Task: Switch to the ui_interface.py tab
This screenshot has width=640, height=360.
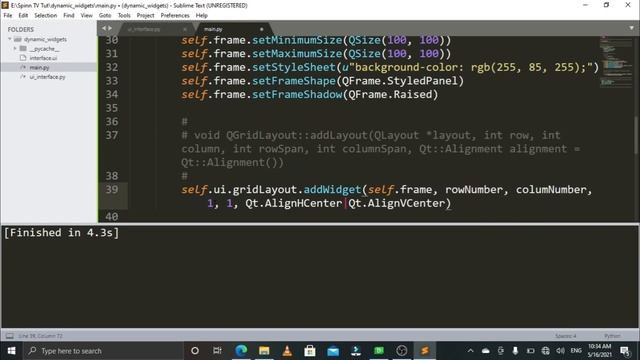Action: tap(144, 29)
